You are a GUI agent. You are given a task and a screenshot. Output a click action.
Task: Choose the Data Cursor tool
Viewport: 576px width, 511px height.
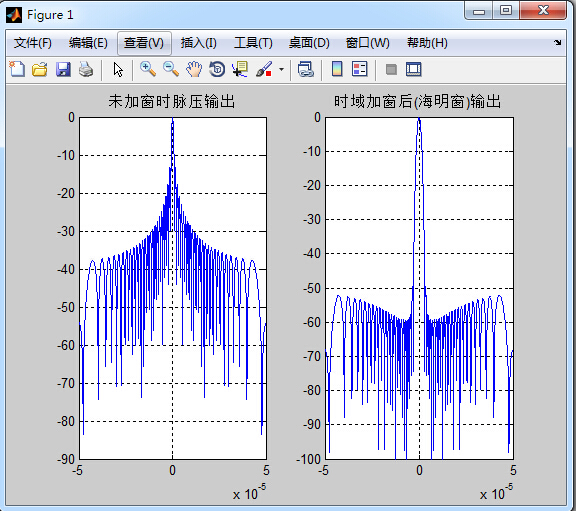pyautogui.click(x=240, y=69)
